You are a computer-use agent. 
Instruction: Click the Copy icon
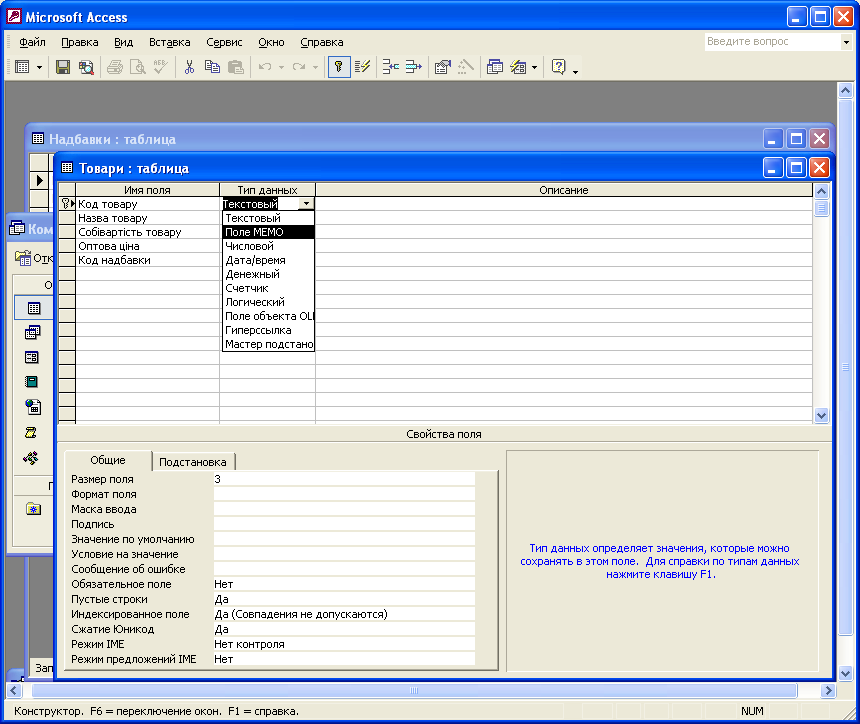212,67
